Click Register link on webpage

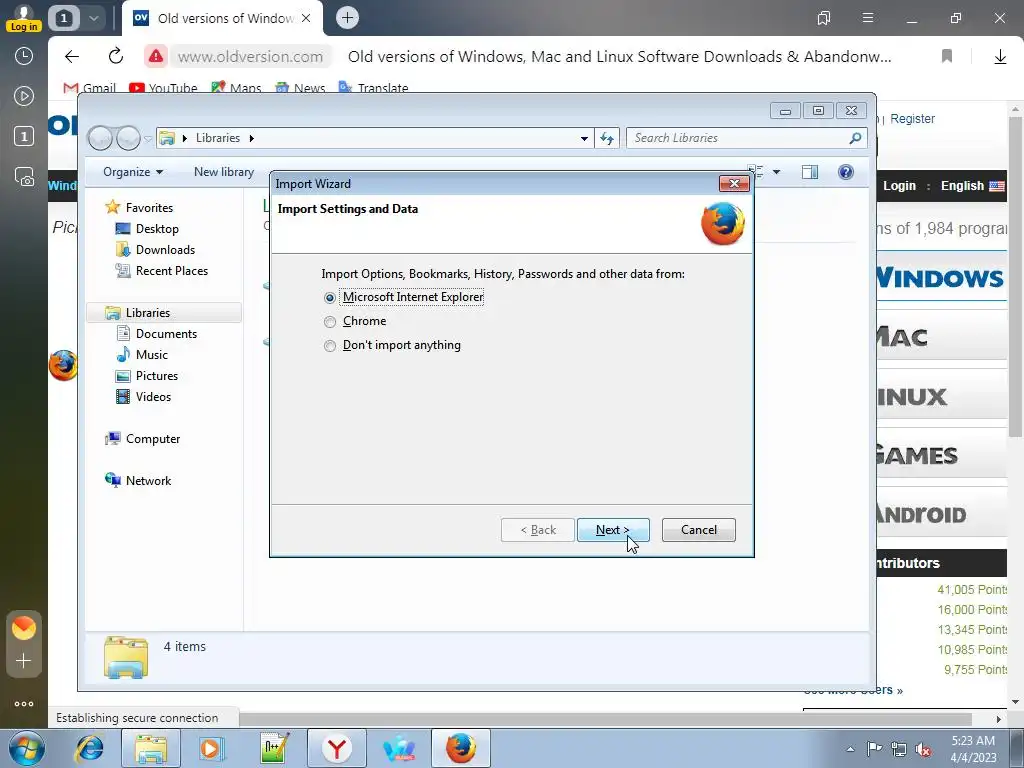tap(912, 119)
